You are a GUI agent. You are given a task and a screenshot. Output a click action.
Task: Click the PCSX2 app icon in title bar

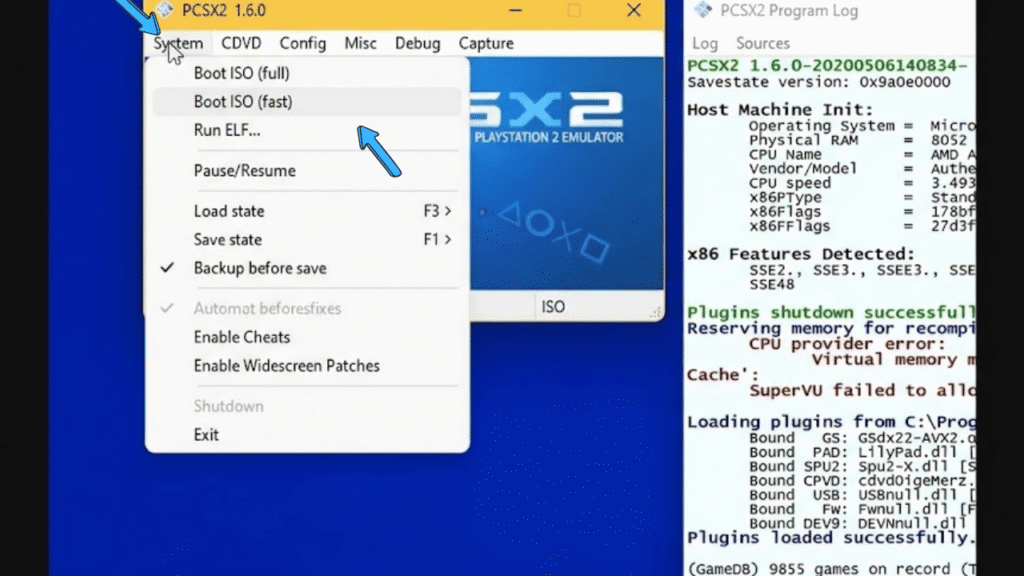[x=166, y=10]
